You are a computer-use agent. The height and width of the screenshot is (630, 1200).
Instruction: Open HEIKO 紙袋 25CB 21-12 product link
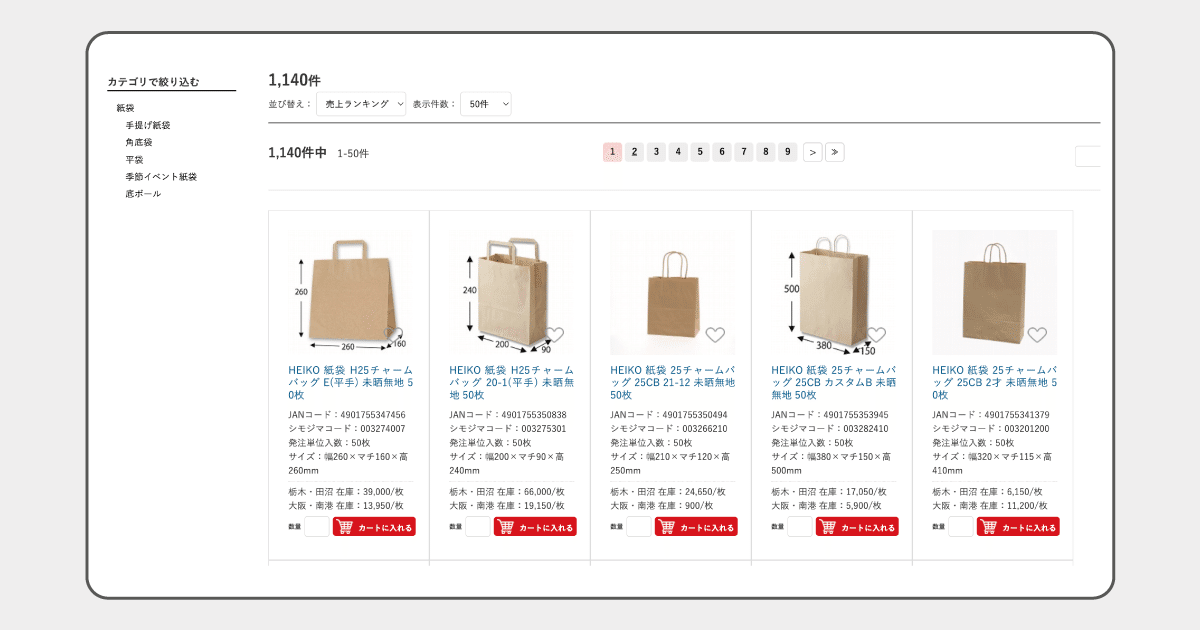673,382
